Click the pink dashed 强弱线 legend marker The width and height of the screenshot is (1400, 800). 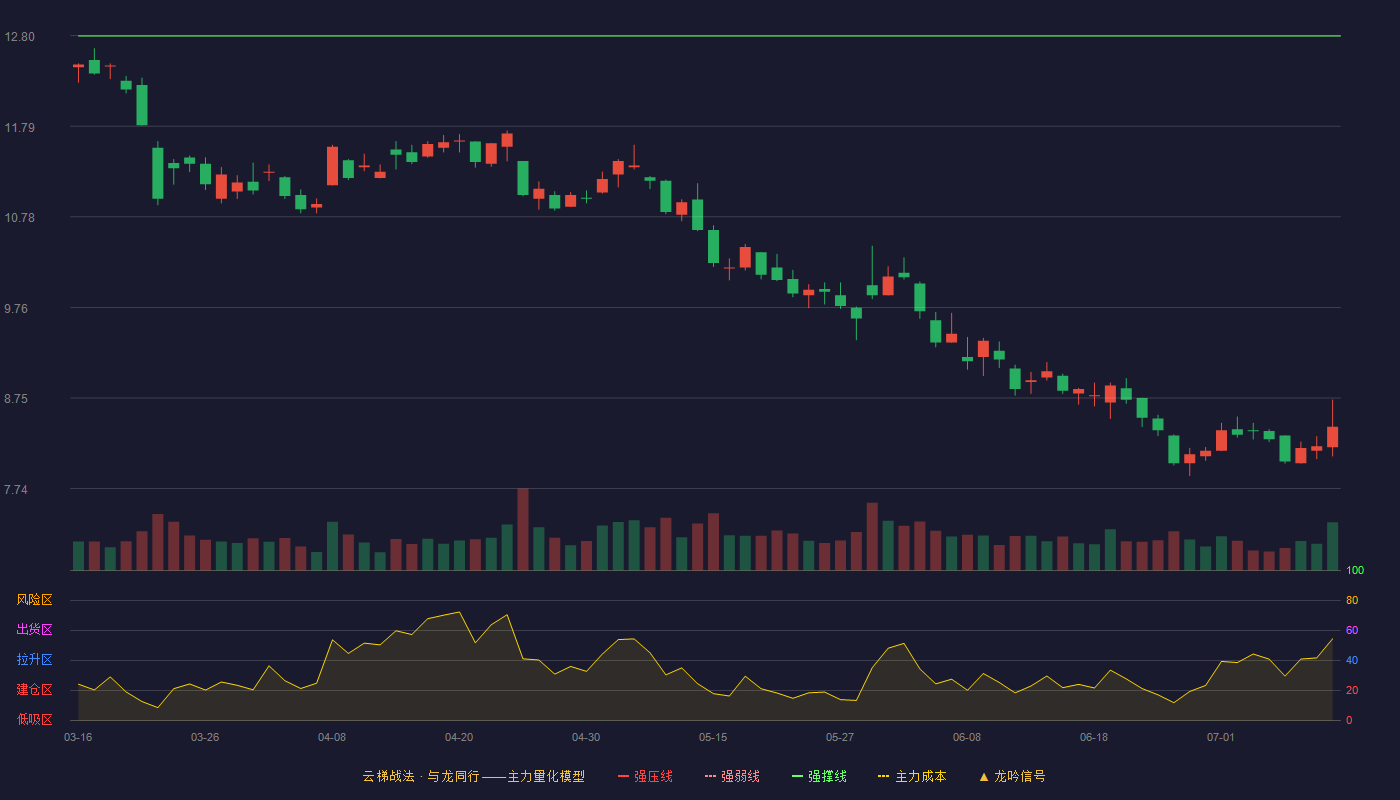point(710,776)
